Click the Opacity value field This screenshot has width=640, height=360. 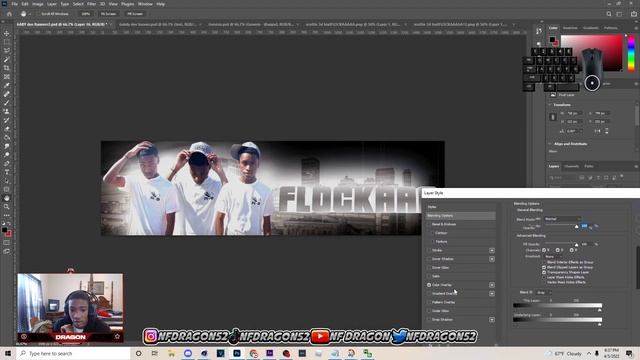pos(585,226)
